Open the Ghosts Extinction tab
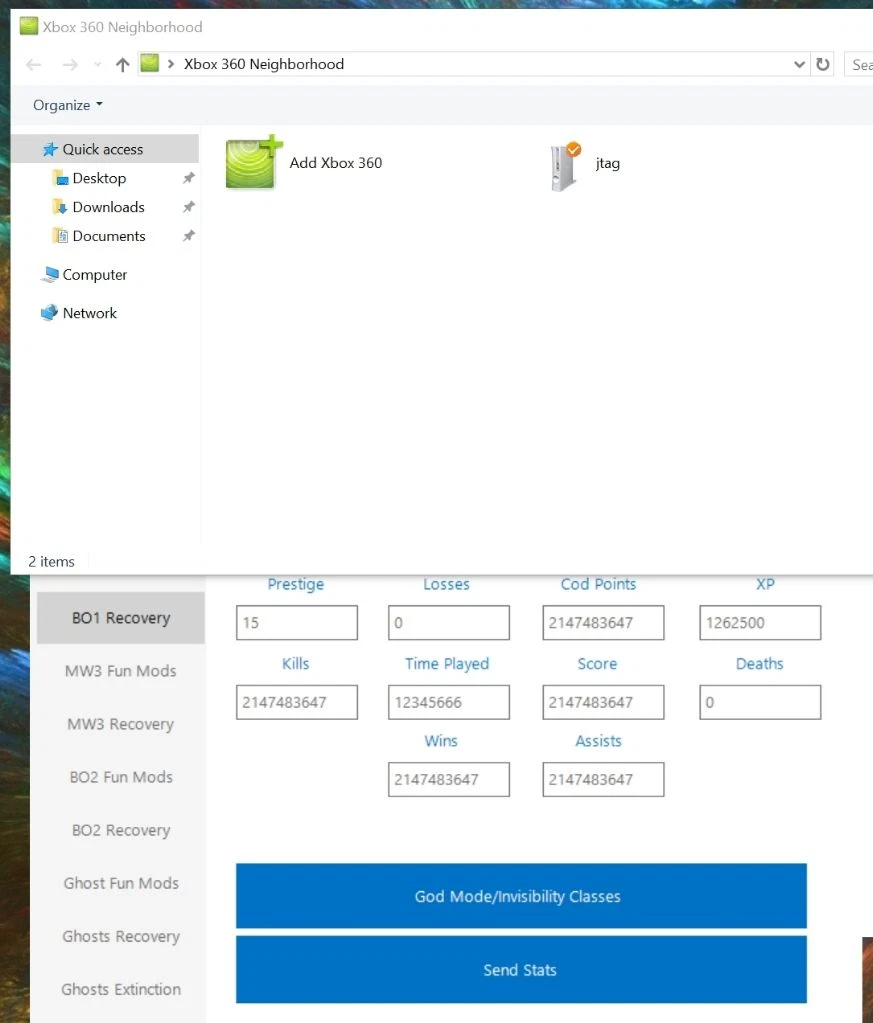This screenshot has width=873, height=1023. tap(121, 989)
